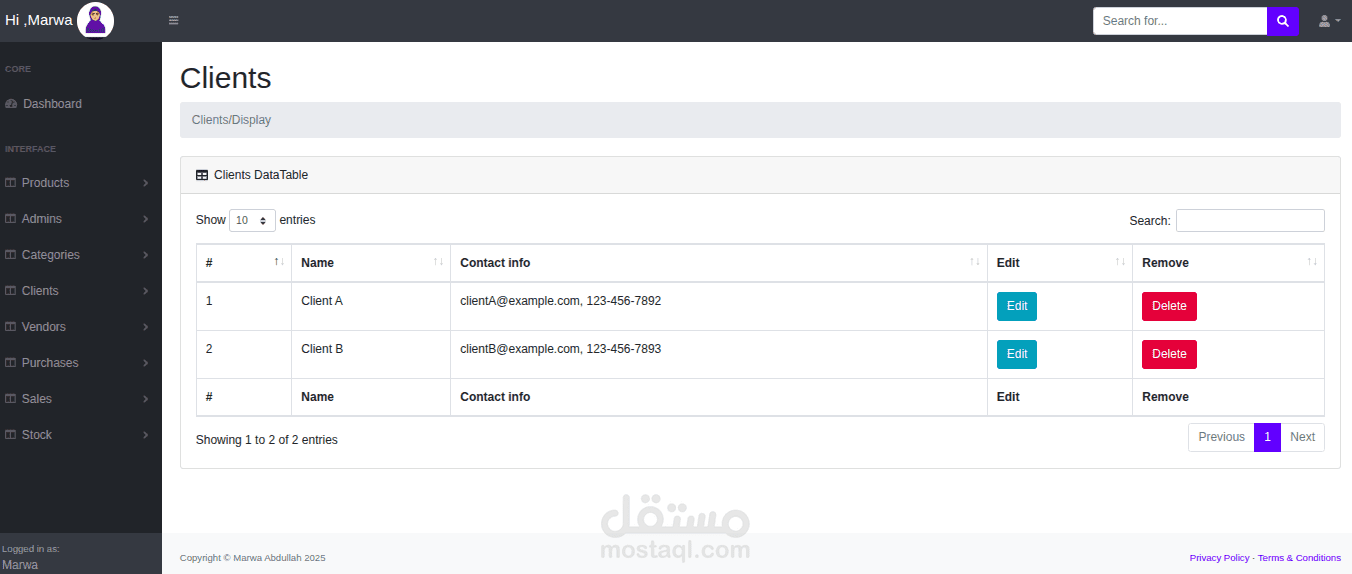
Task: Open the Terms & Conditions link
Action: [1299, 558]
